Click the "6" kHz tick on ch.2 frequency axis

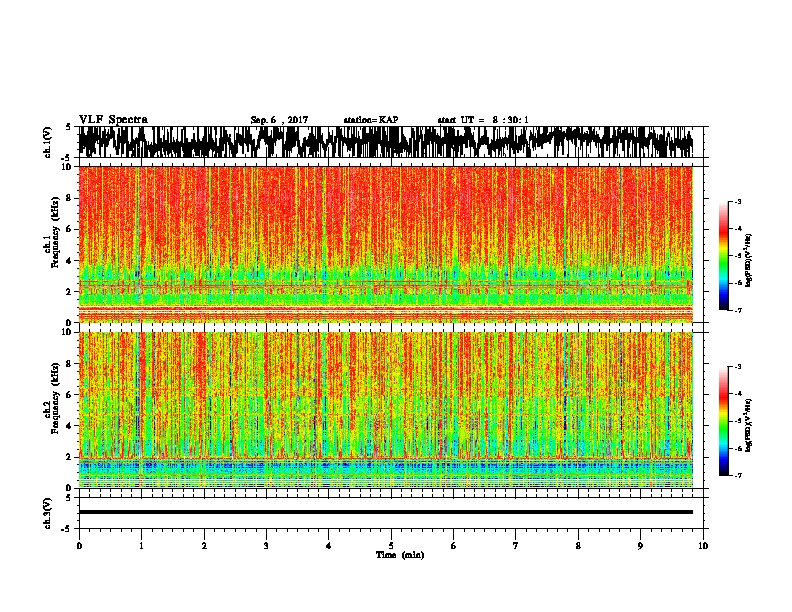pos(71,395)
